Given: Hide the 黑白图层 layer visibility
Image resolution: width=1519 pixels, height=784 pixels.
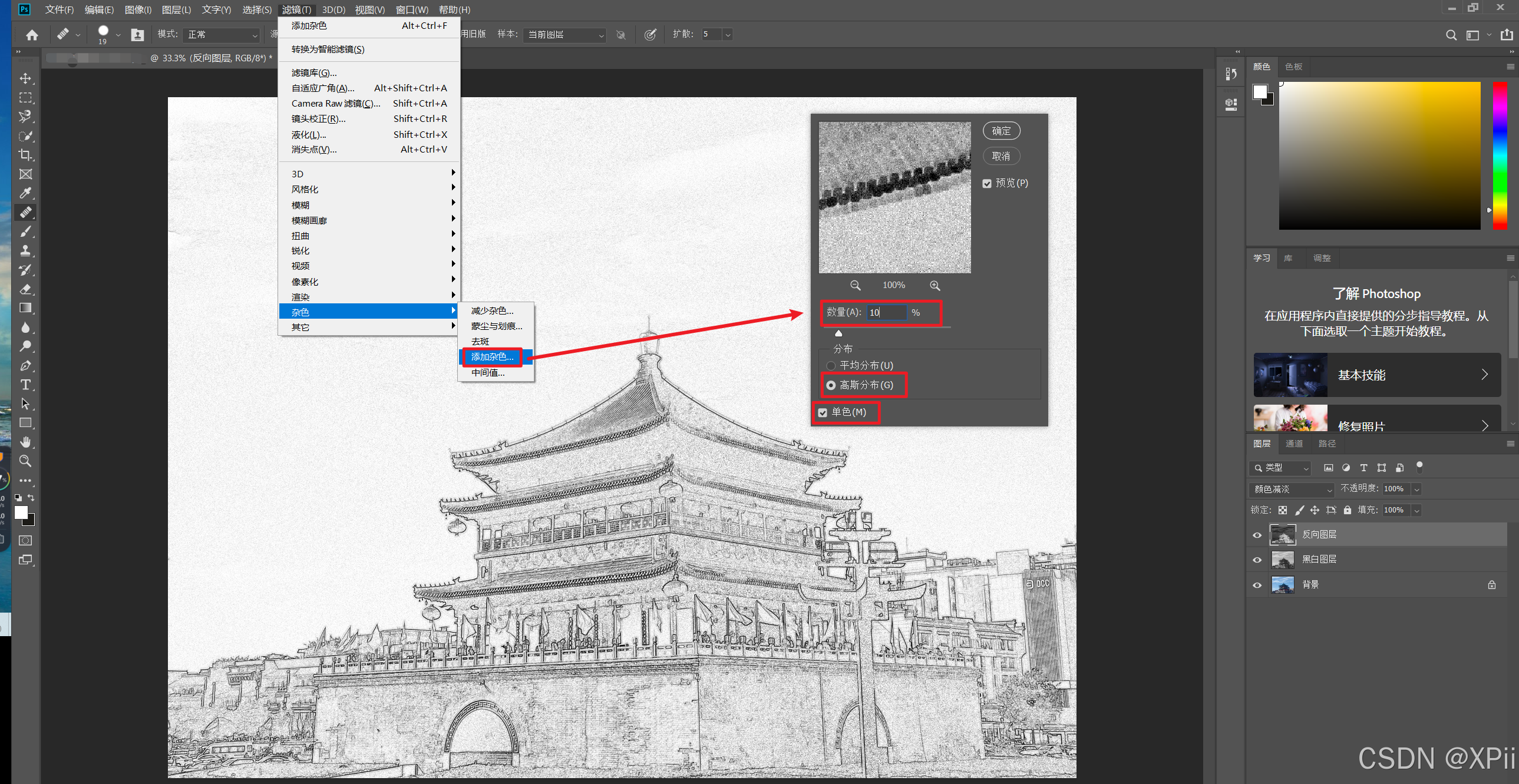Looking at the screenshot, I should pos(1257,560).
